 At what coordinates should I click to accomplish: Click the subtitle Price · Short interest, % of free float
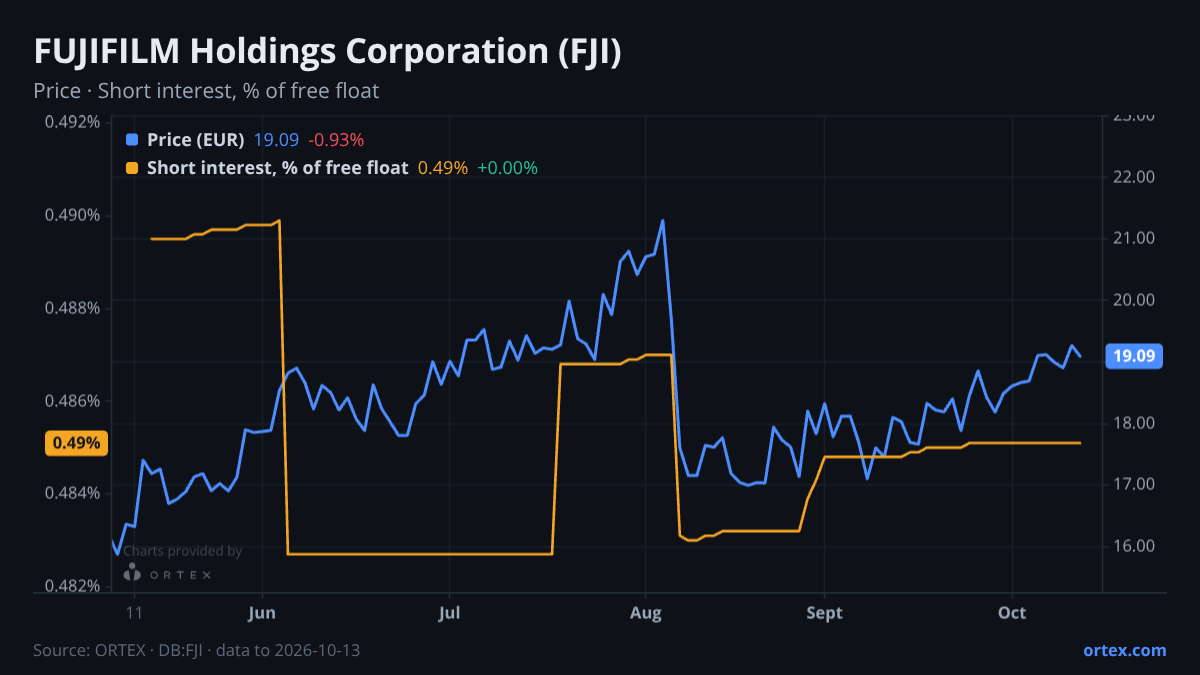tap(206, 91)
